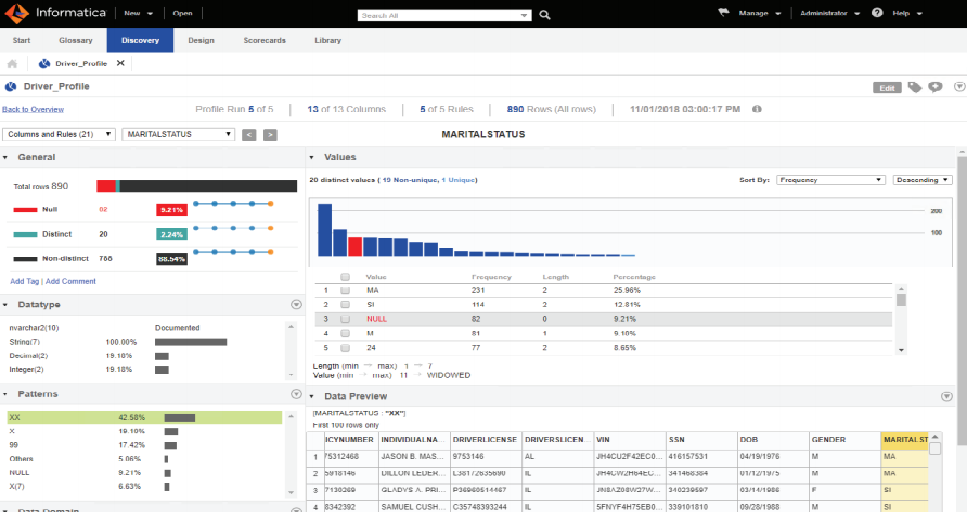Open the comments speech bubble icon
Screen dimensions: 967x512
coord(936,87)
